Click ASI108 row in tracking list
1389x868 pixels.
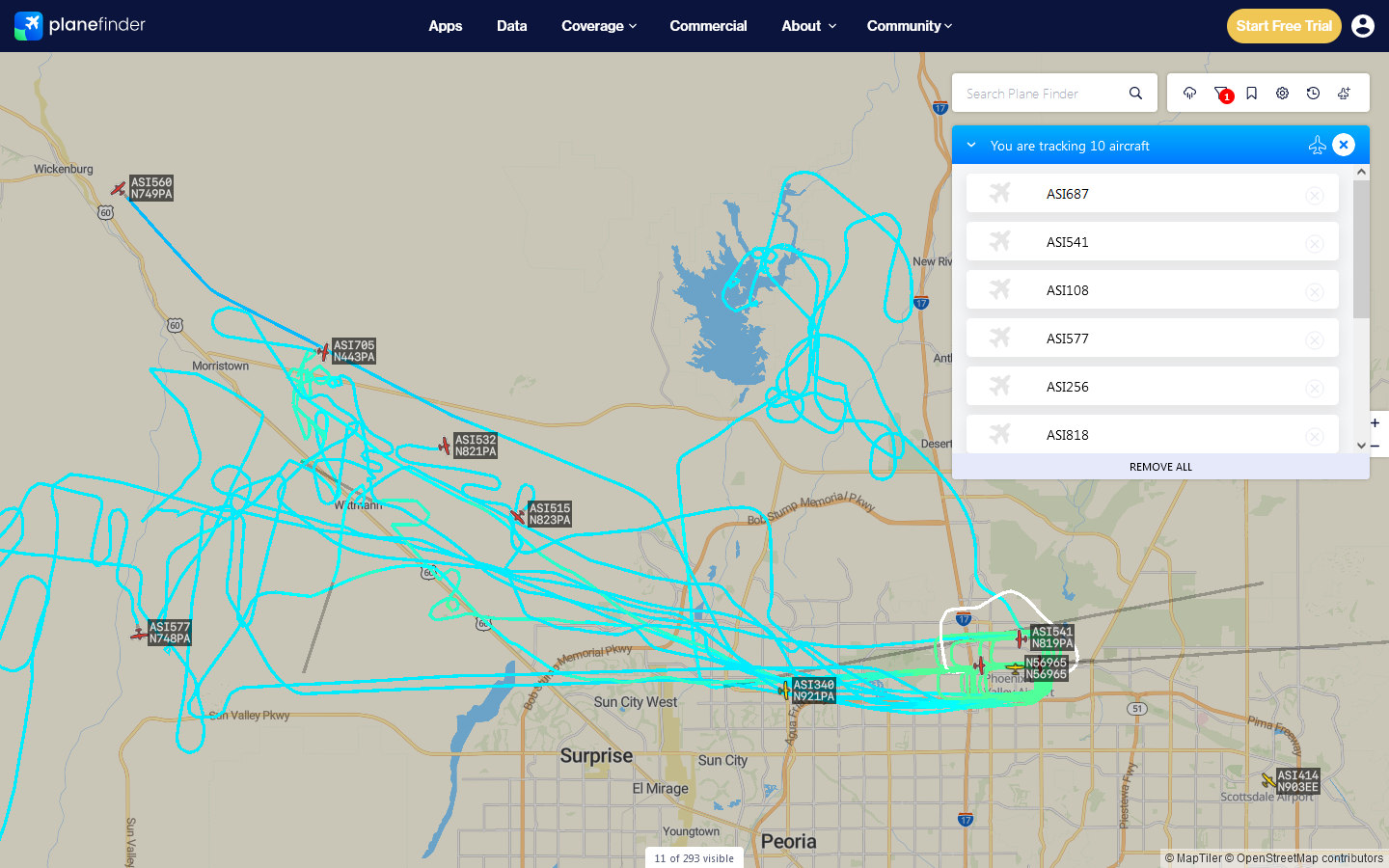point(1153,289)
